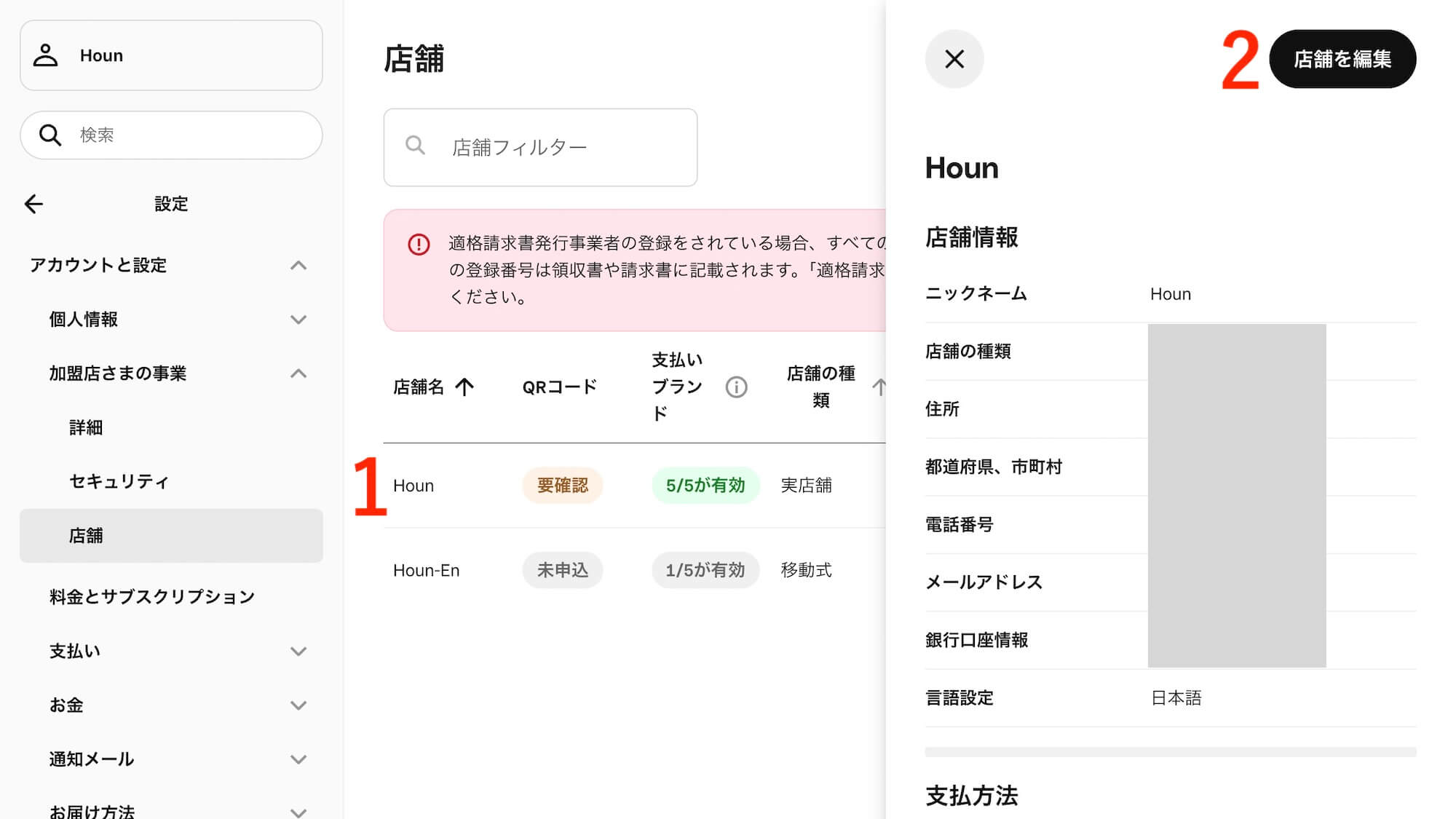This screenshot has height=819, width=1456.
Task: Click the person icon in the Houn account box
Action: pyautogui.click(x=46, y=55)
